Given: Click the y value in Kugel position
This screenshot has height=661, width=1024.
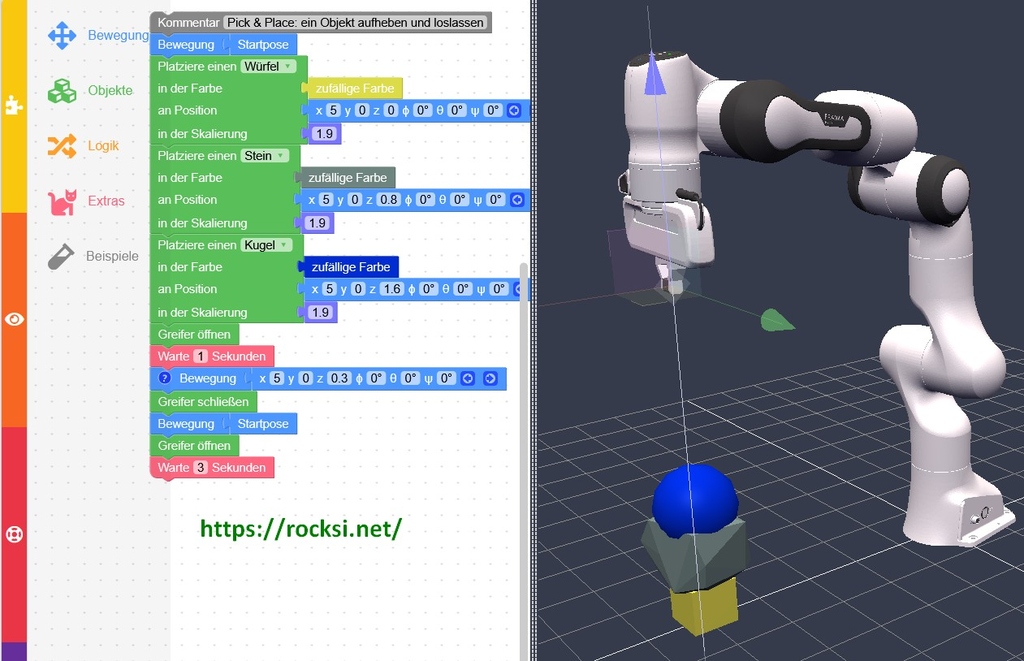Looking at the screenshot, I should pos(358,289).
